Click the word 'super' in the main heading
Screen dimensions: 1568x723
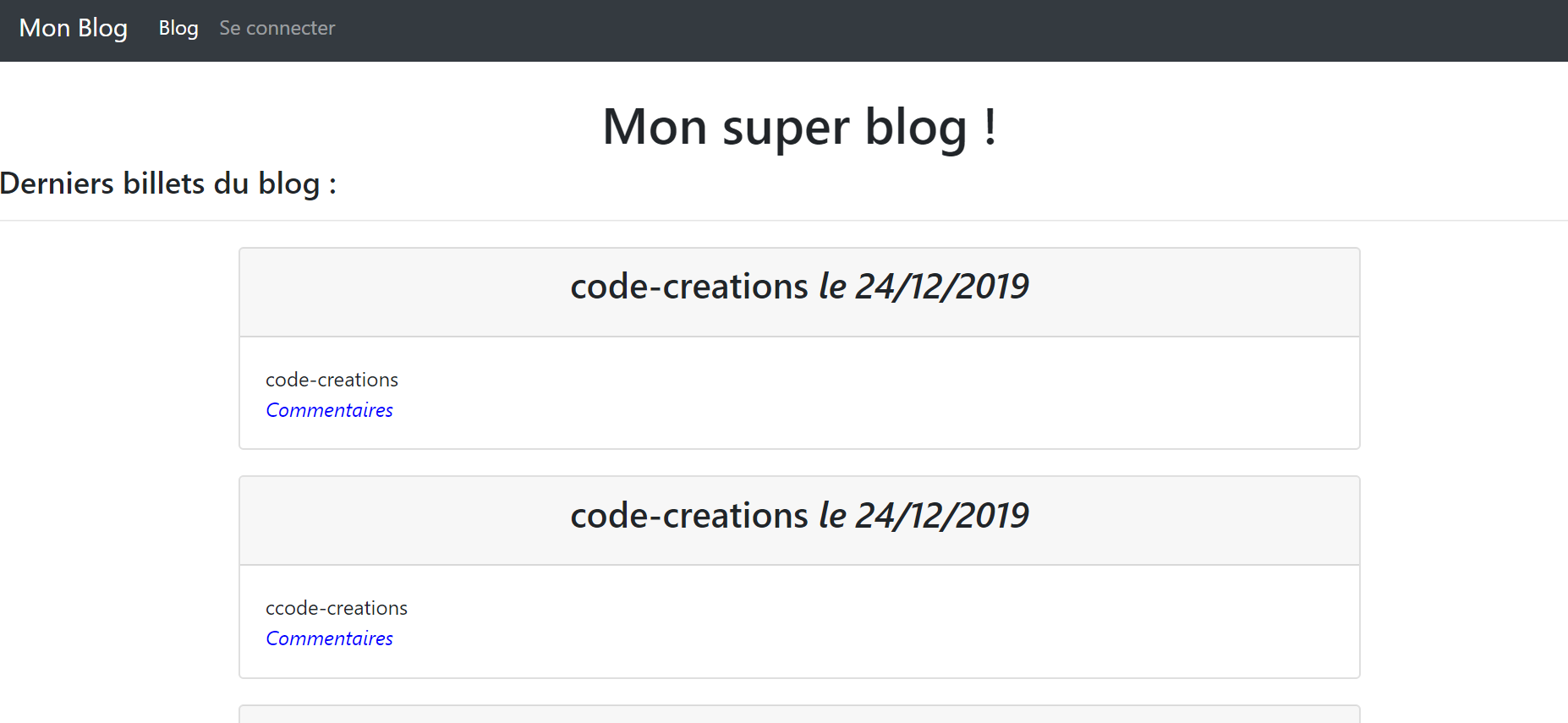(786, 127)
